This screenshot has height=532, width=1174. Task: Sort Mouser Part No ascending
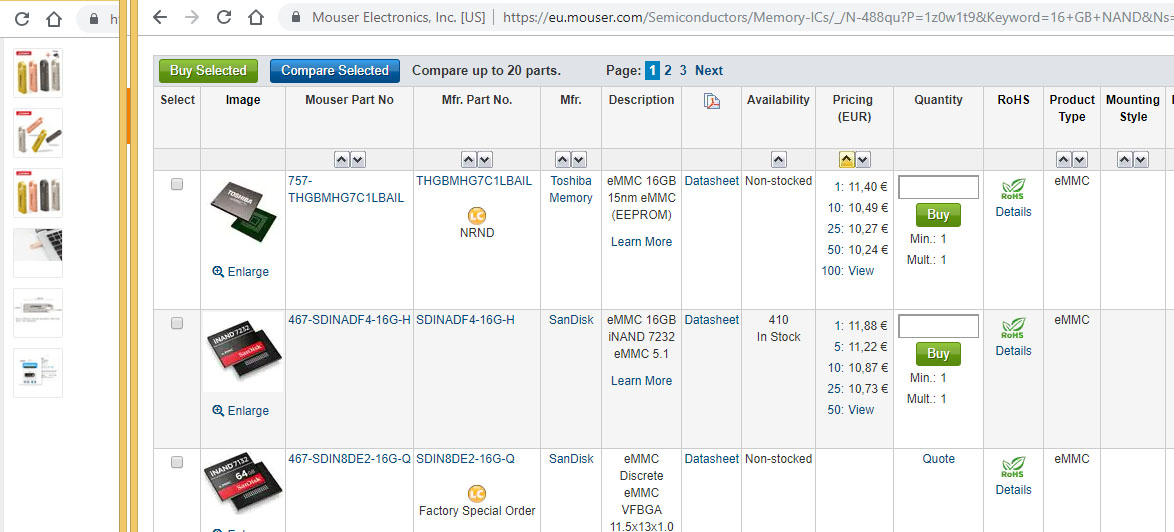(341, 159)
